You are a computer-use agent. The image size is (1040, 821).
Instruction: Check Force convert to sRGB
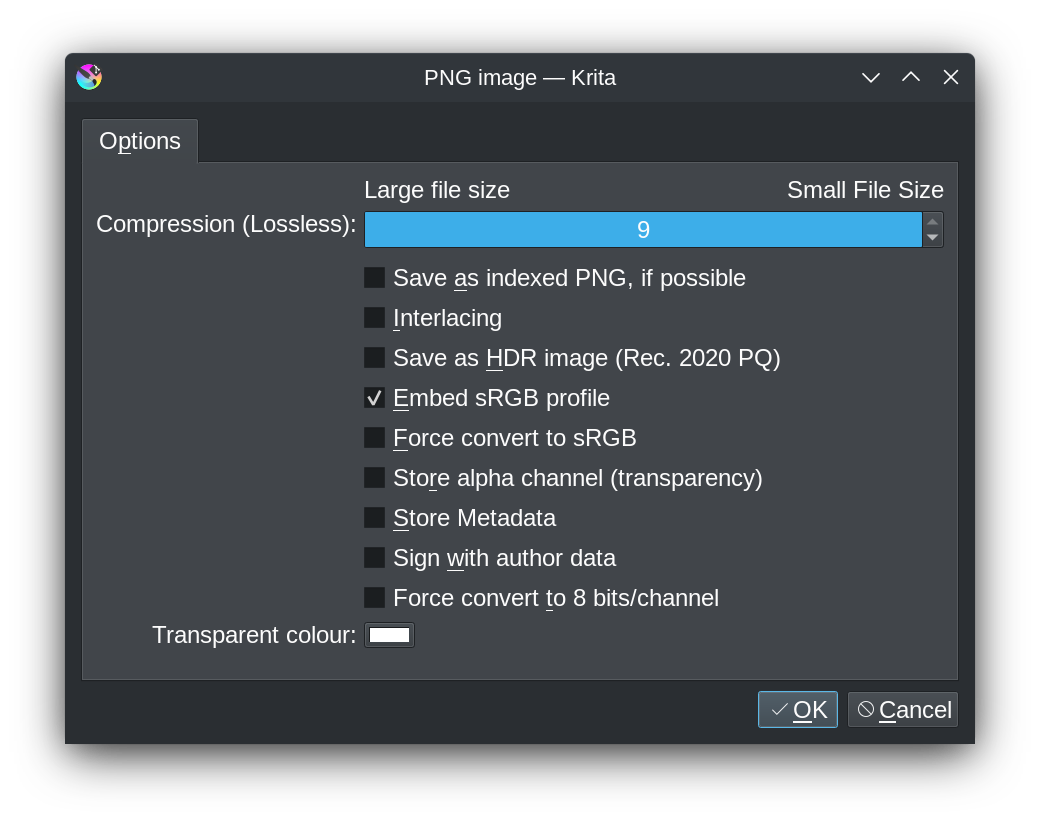[x=375, y=438]
